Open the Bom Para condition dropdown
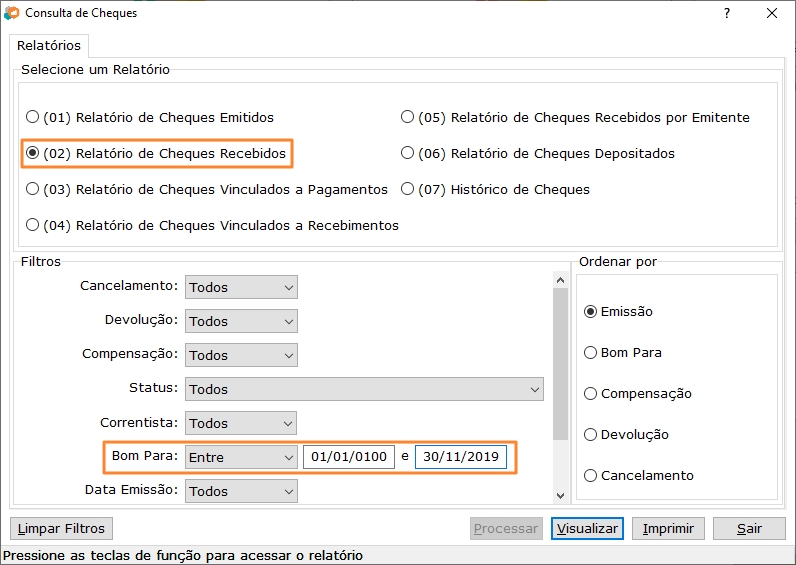Image resolution: width=796 pixels, height=565 pixels. point(241,457)
